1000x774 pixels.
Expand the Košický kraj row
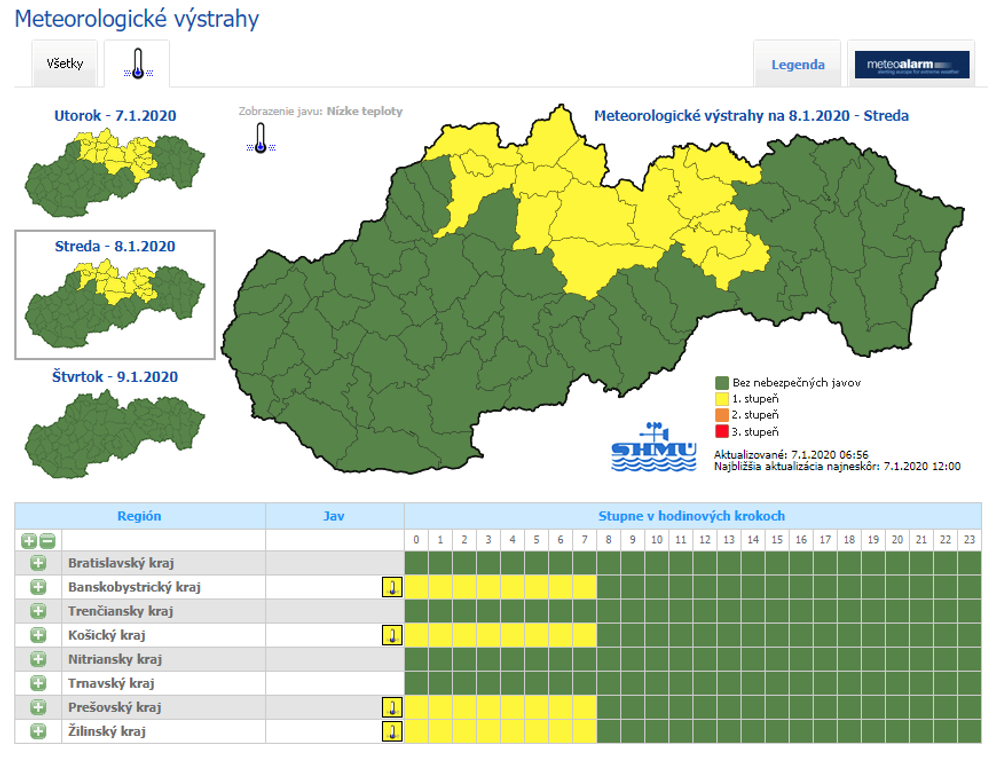38,635
